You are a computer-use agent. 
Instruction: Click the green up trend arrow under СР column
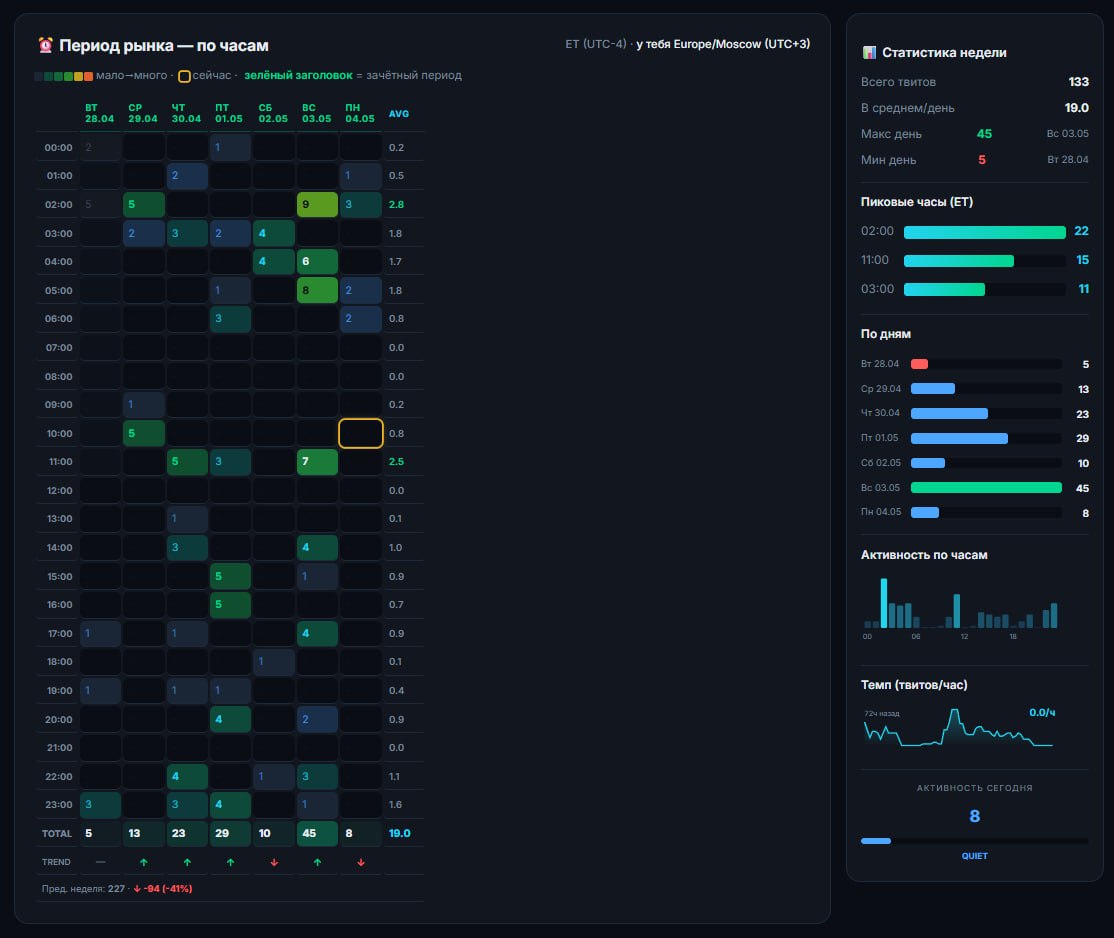click(144, 862)
